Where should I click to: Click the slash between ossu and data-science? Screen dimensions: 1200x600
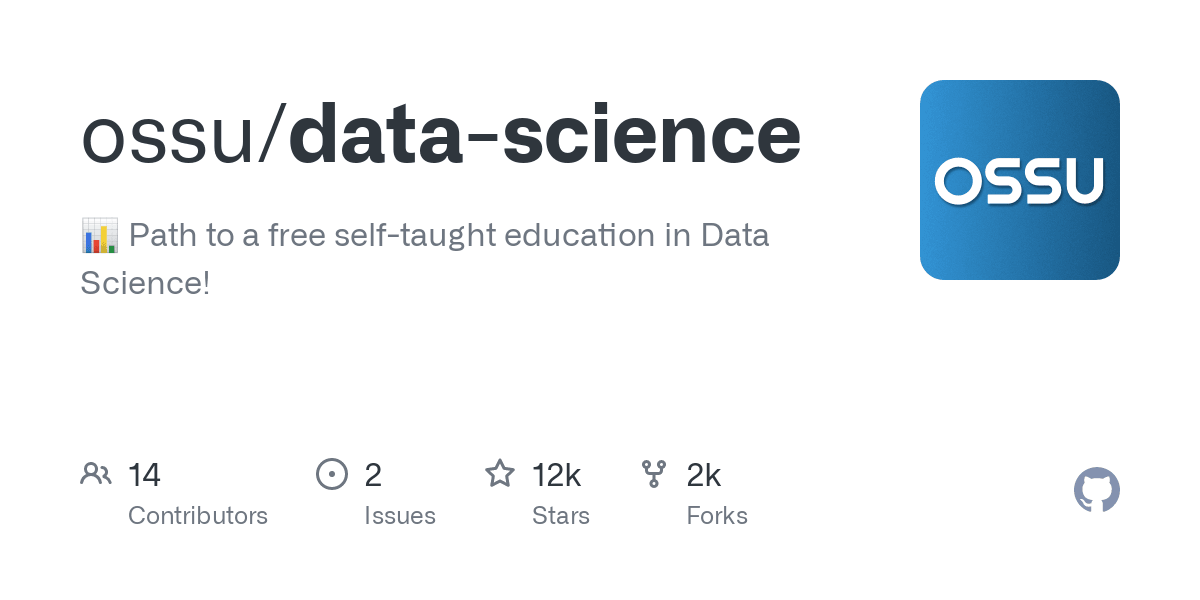coord(272,135)
